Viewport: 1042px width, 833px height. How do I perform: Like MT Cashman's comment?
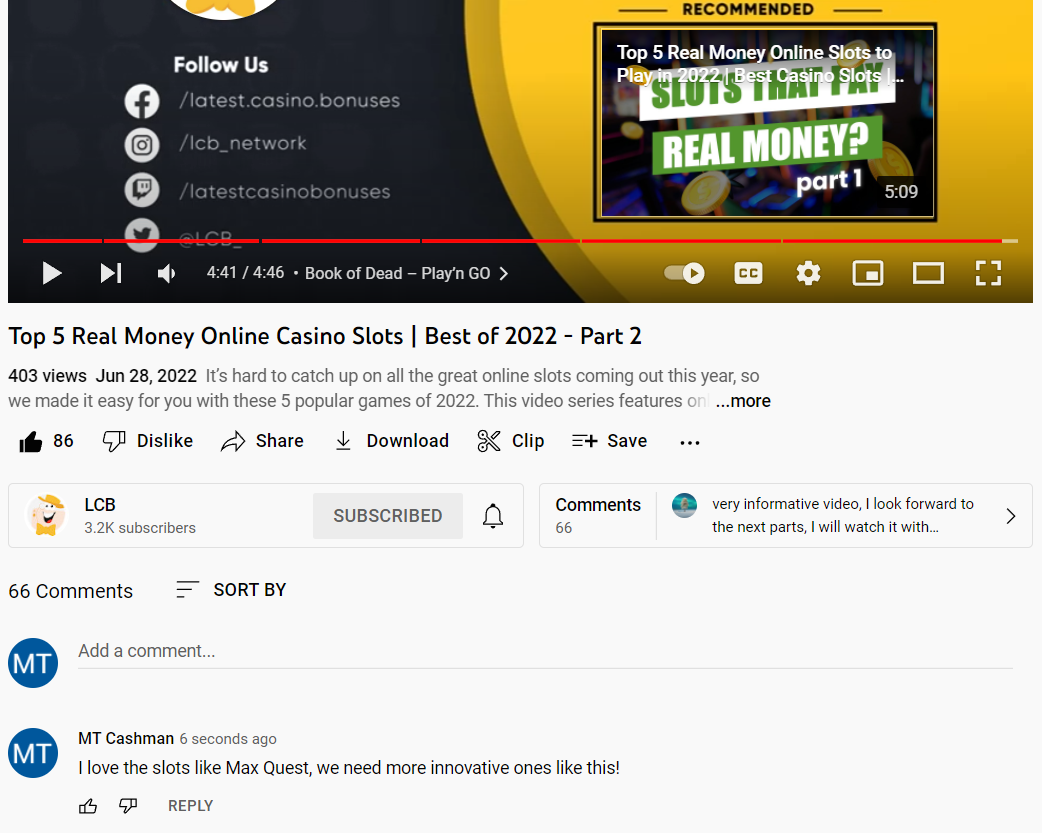tap(88, 806)
